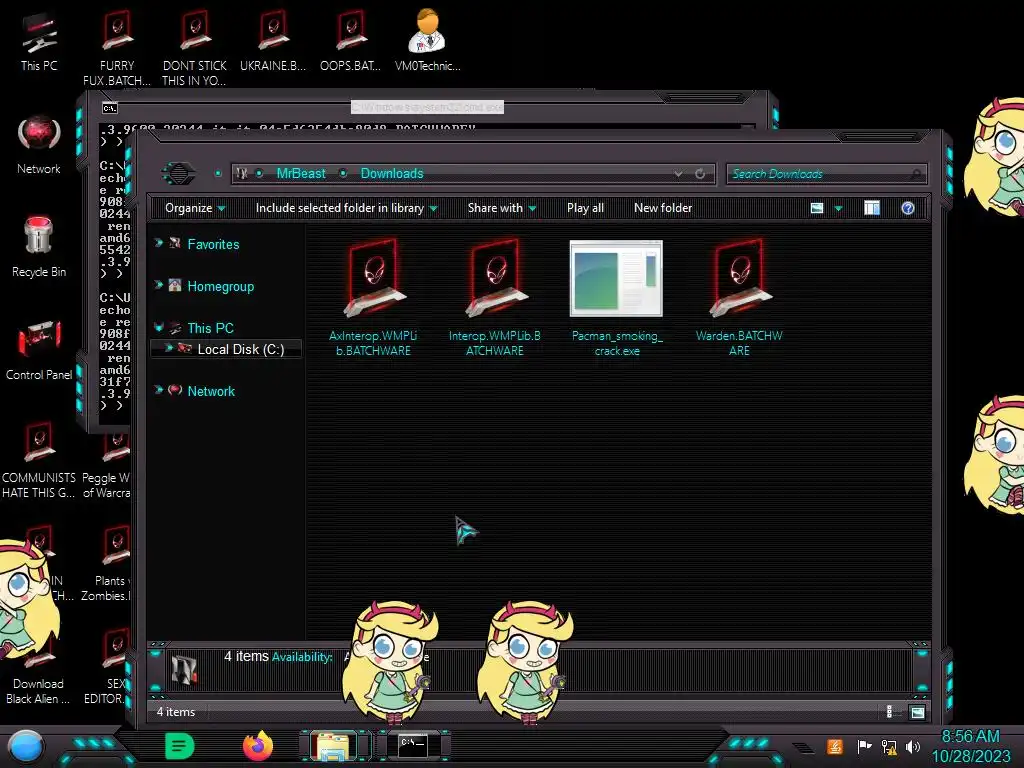Open the VM0Technic desktop shortcut
The image size is (1024, 768).
(428, 40)
